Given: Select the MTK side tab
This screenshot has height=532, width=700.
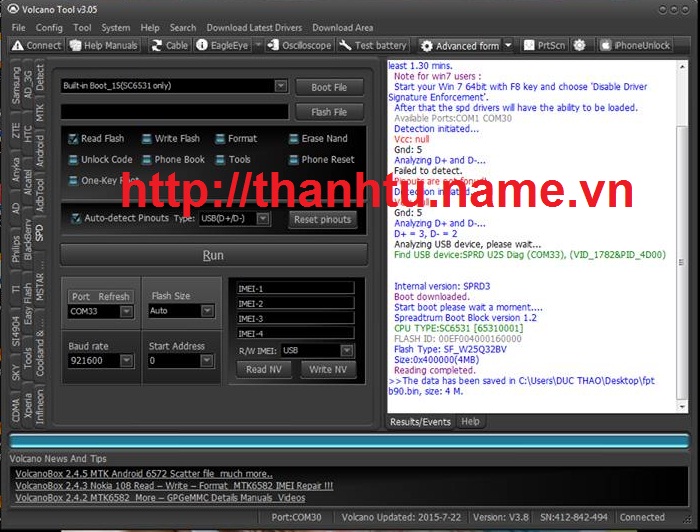Looking at the screenshot, I should [39, 113].
